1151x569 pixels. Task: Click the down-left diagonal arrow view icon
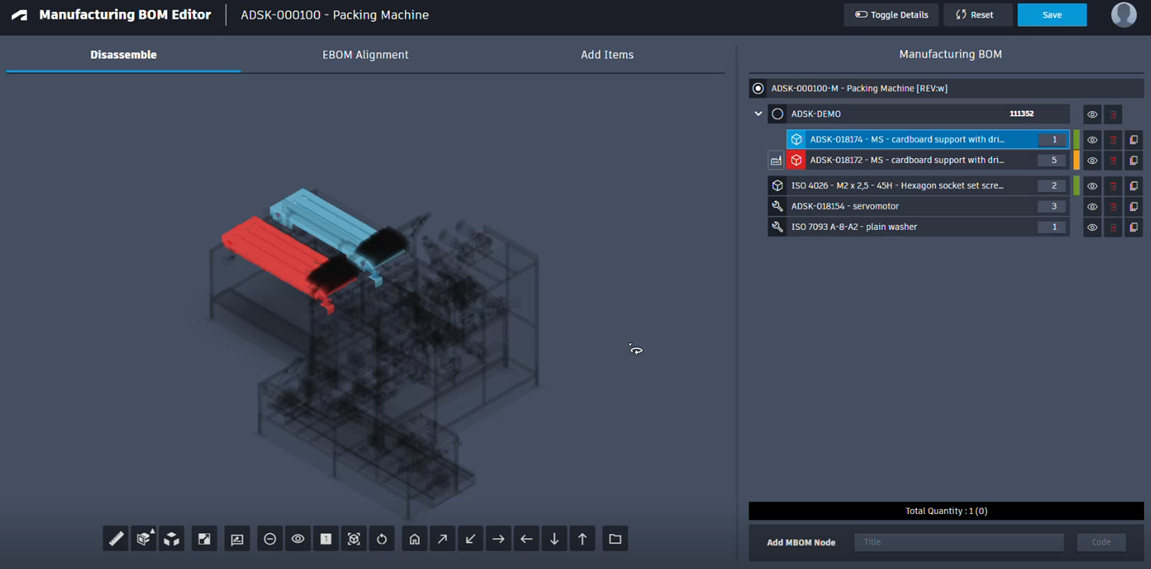pyautogui.click(x=471, y=539)
